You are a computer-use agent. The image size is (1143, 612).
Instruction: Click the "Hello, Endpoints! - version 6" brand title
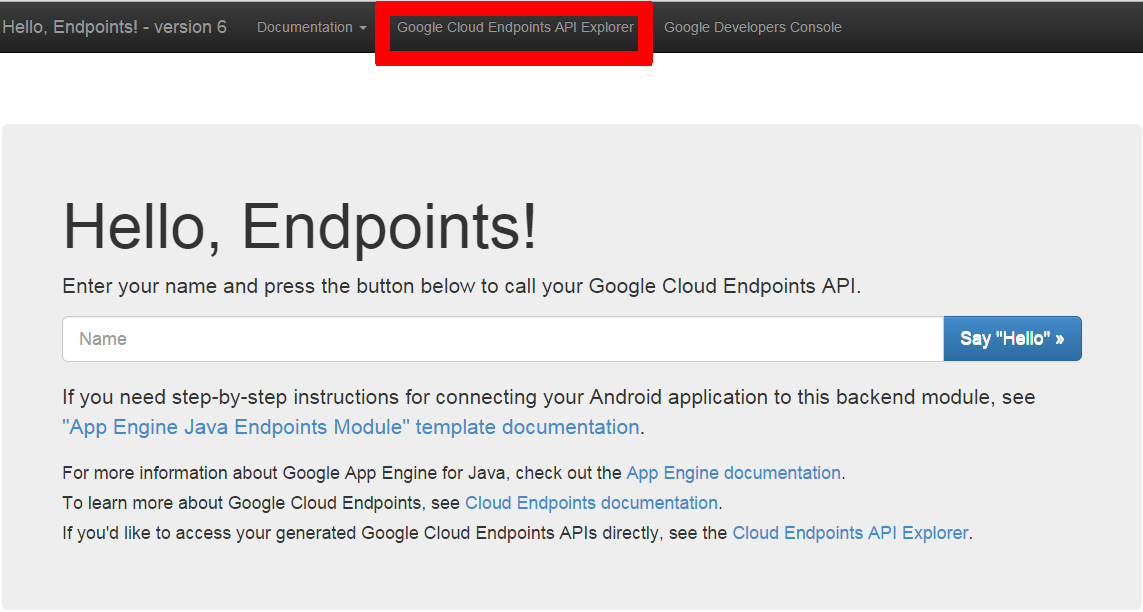pos(114,27)
